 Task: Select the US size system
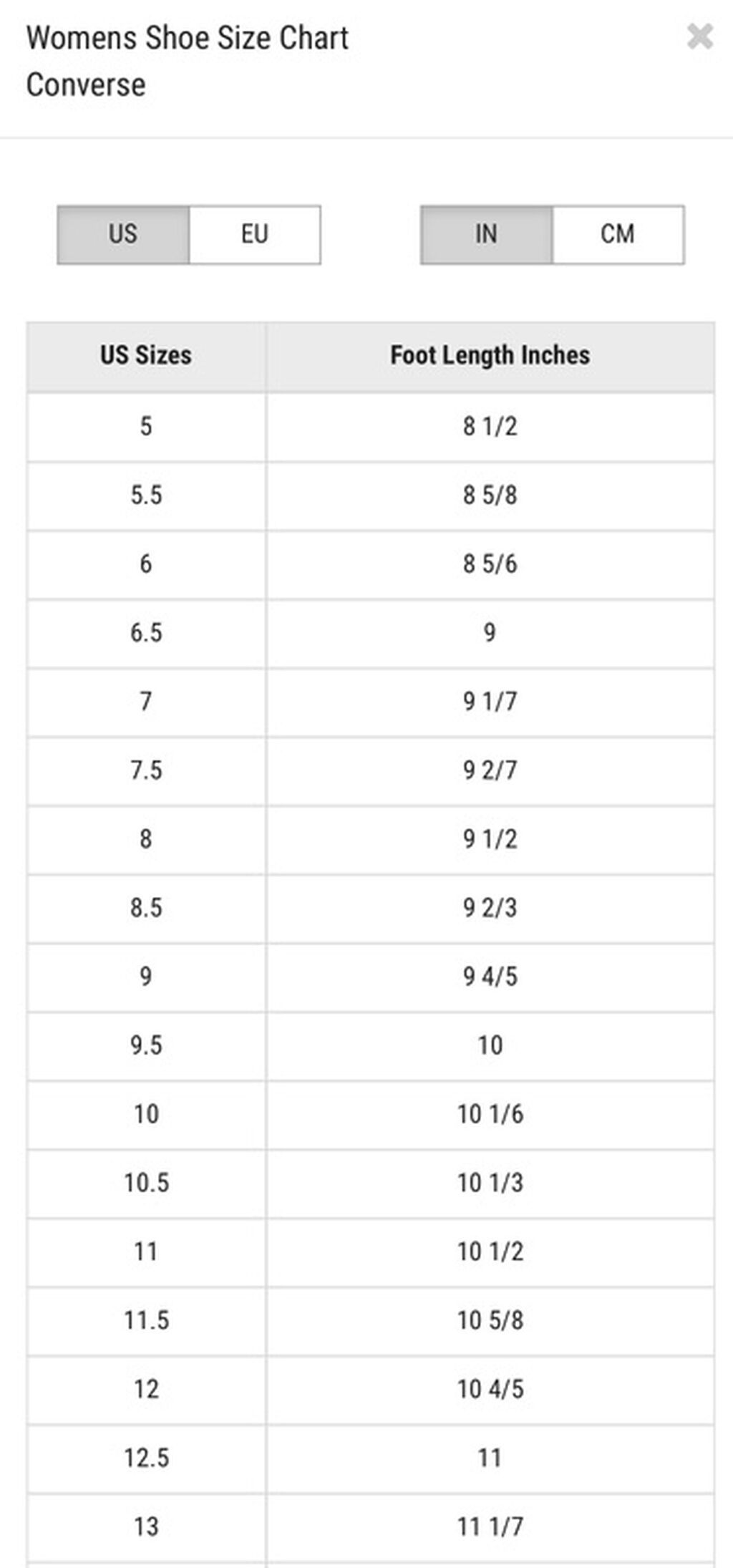click(123, 235)
